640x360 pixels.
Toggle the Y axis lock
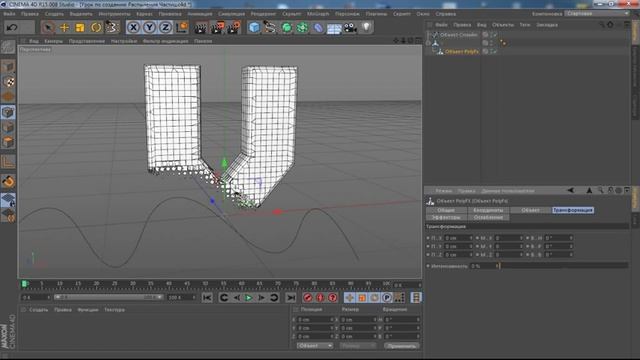(x=149, y=27)
